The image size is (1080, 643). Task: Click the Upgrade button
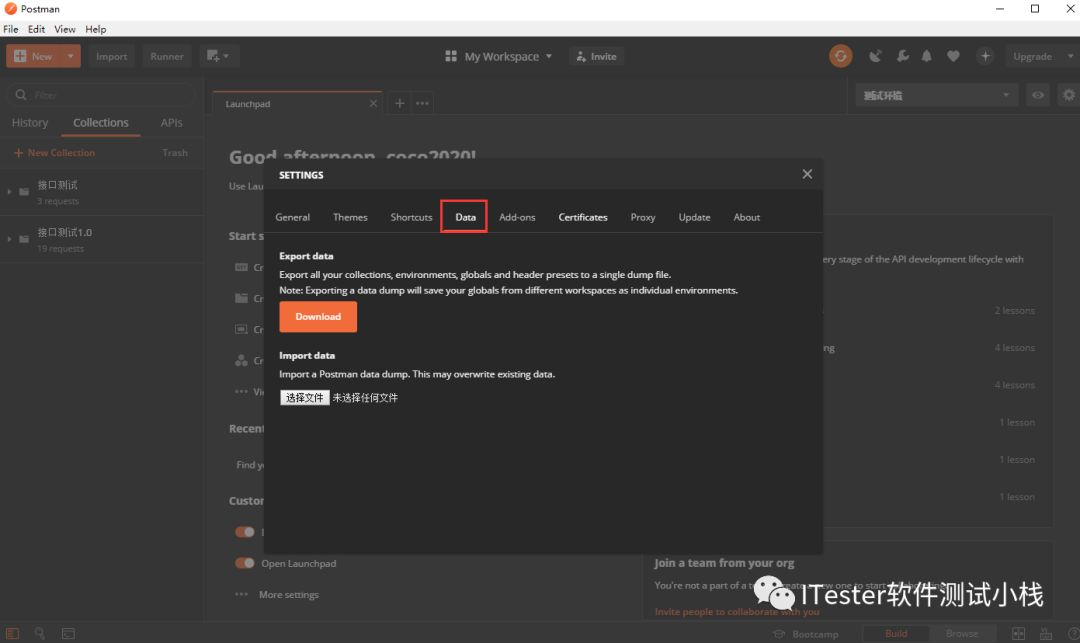click(1032, 56)
